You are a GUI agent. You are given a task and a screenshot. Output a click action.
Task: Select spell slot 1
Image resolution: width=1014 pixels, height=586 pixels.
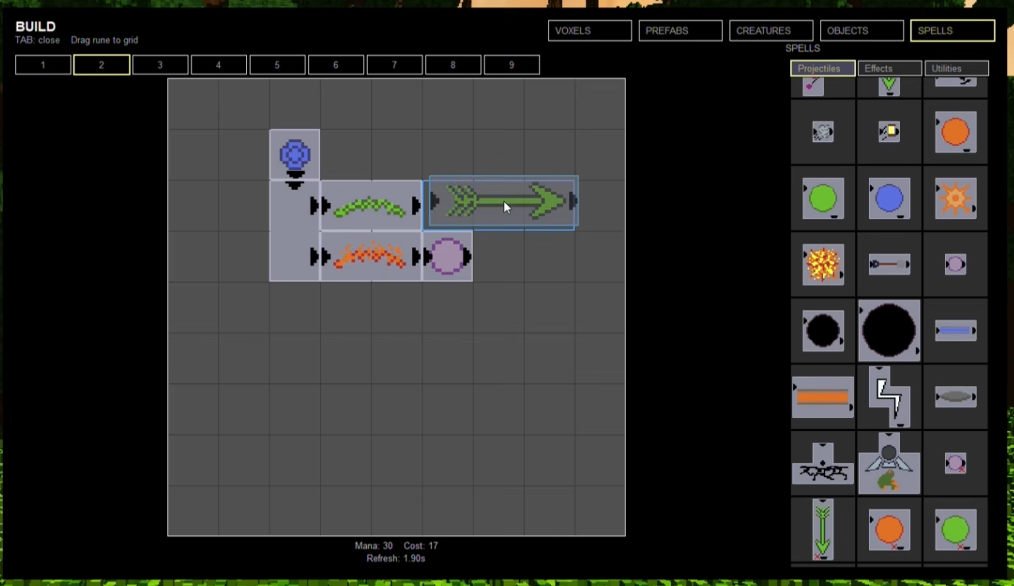click(x=43, y=65)
